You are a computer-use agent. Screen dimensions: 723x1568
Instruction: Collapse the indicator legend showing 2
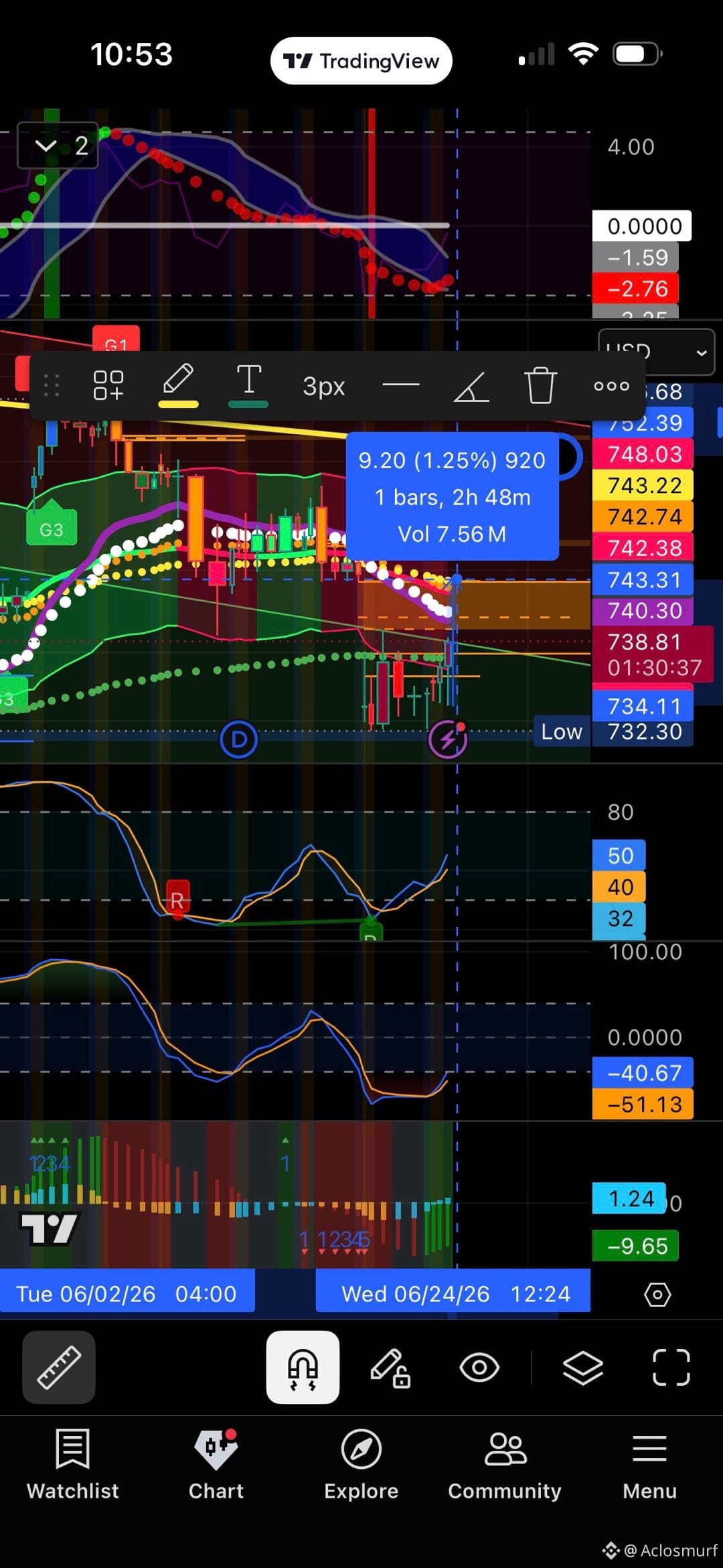pyautogui.click(x=58, y=145)
